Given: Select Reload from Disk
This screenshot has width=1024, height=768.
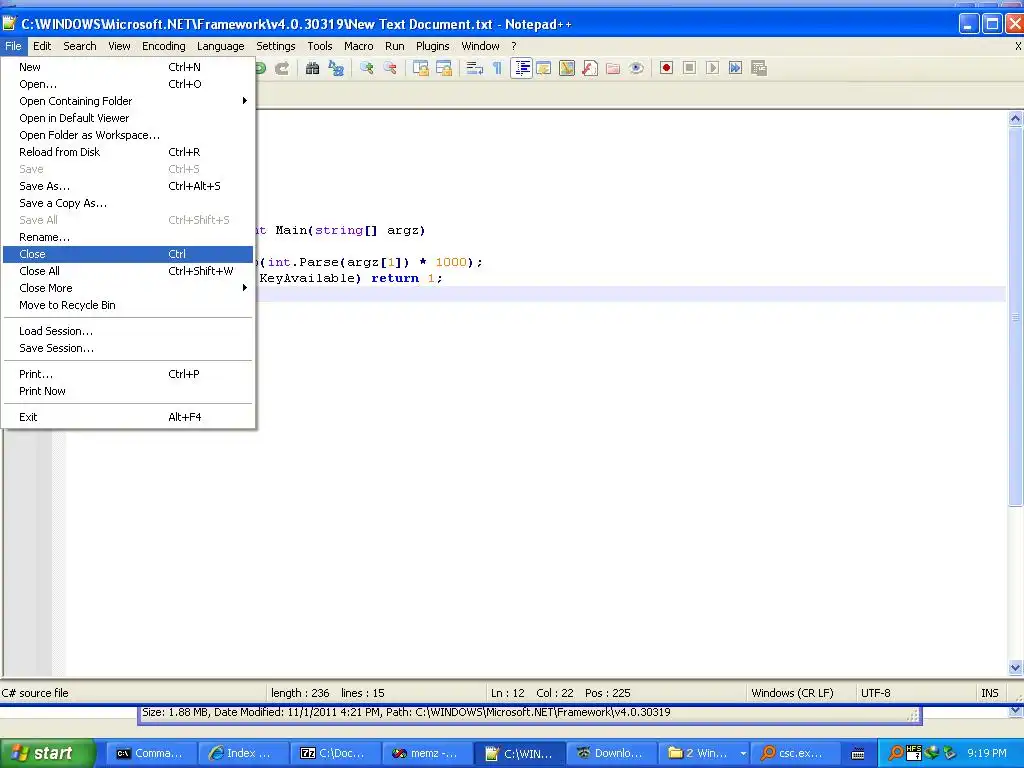Looking at the screenshot, I should click(128, 152).
